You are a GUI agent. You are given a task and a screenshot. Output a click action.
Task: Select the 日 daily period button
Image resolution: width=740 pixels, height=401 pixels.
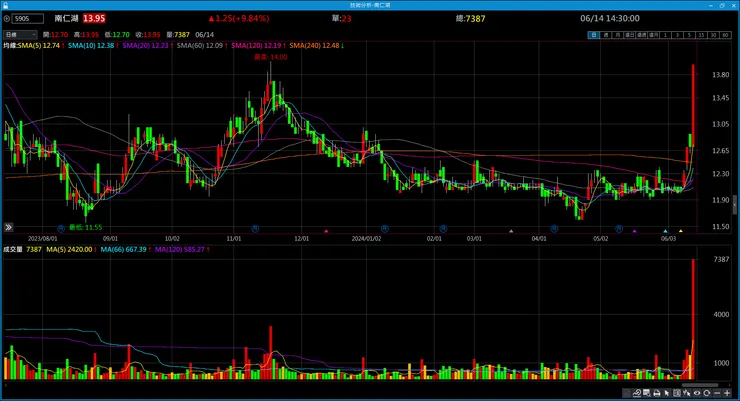594,35
